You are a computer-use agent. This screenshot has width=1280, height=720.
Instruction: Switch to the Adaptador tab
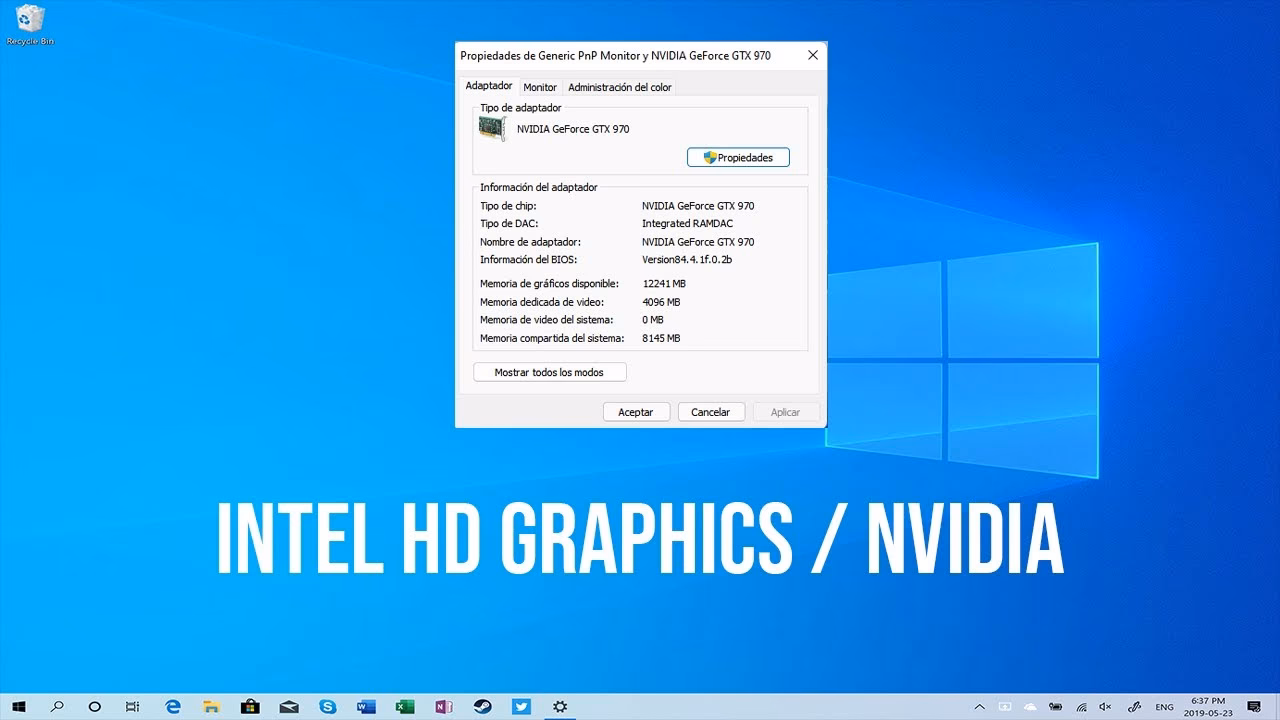click(489, 86)
